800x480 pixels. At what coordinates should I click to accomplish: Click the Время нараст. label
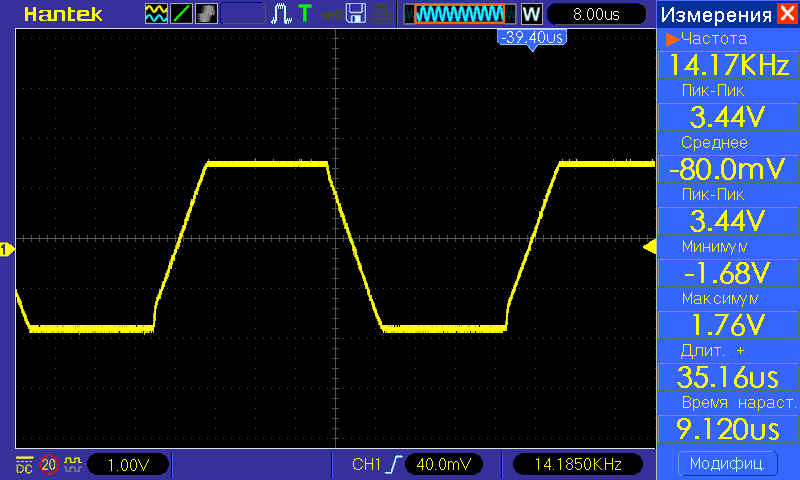point(739,403)
